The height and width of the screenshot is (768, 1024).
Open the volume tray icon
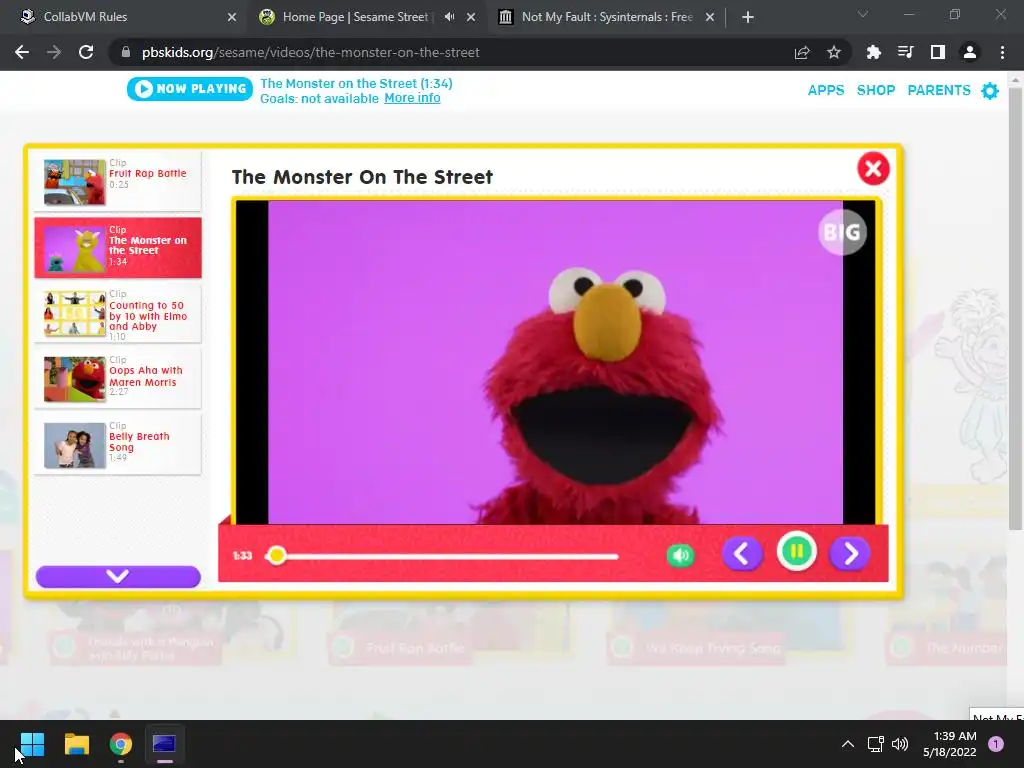tap(900, 744)
